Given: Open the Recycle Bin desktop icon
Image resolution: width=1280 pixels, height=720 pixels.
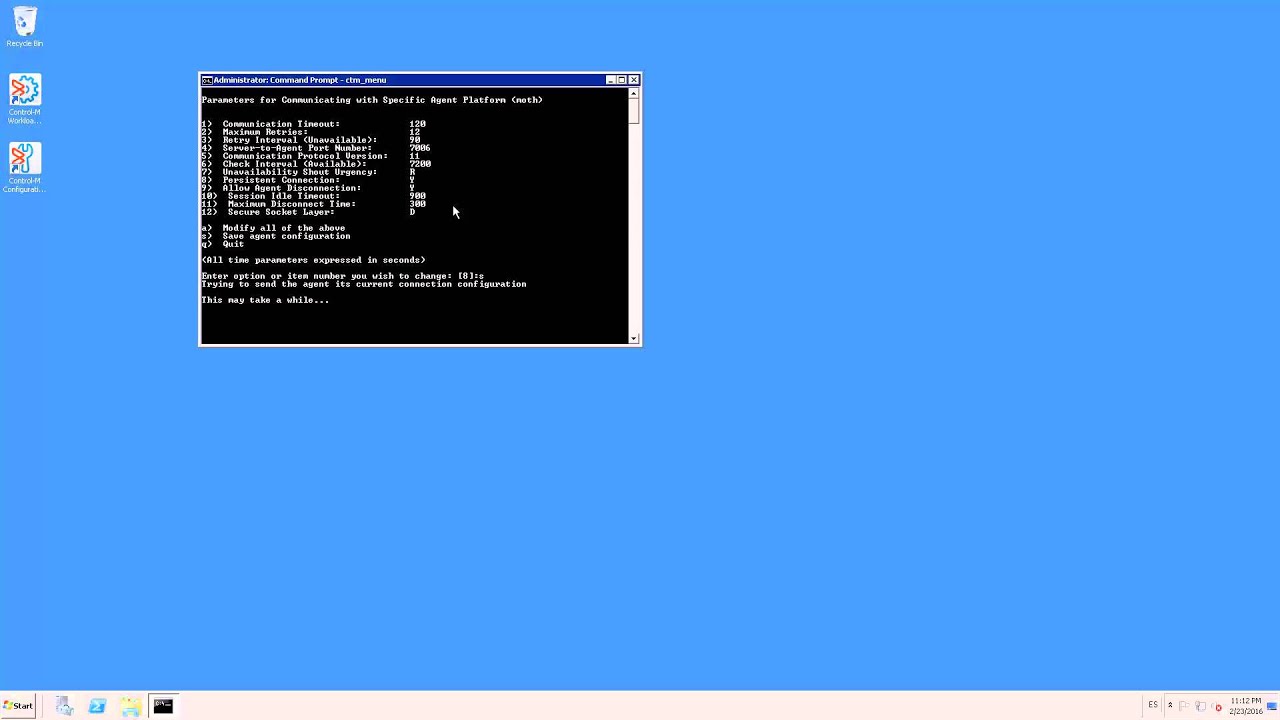Looking at the screenshot, I should [25, 27].
